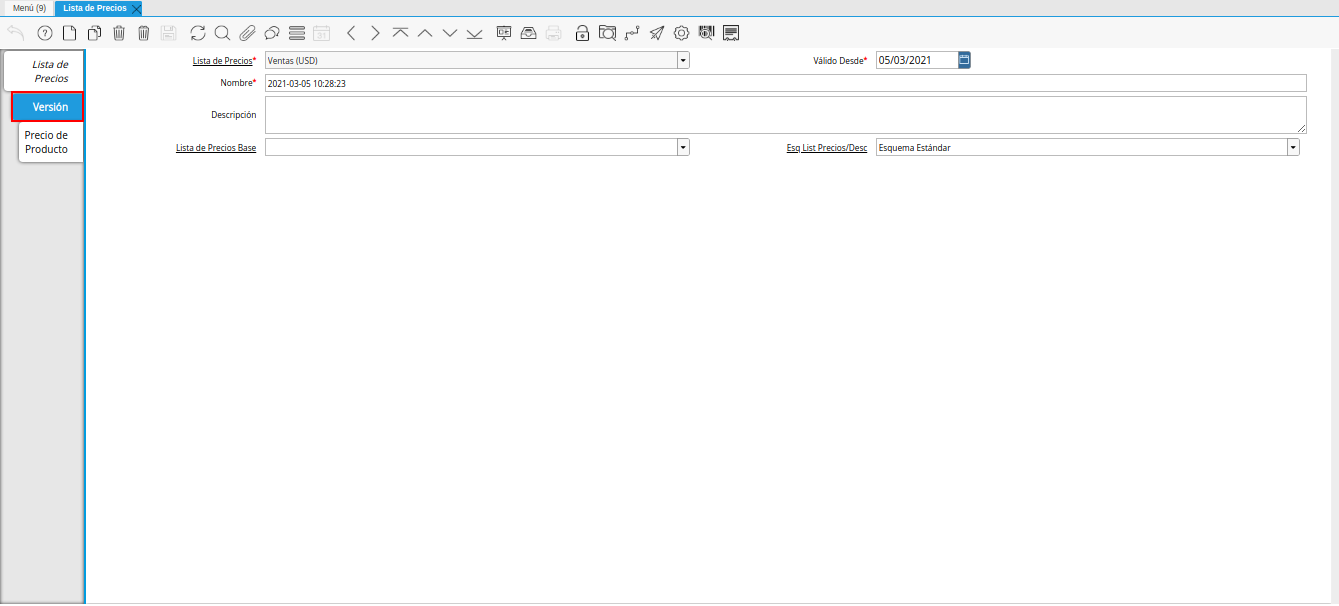The width and height of the screenshot is (1339, 606).
Task: Click the trash icon beside the copy record icon
Action: point(119,33)
